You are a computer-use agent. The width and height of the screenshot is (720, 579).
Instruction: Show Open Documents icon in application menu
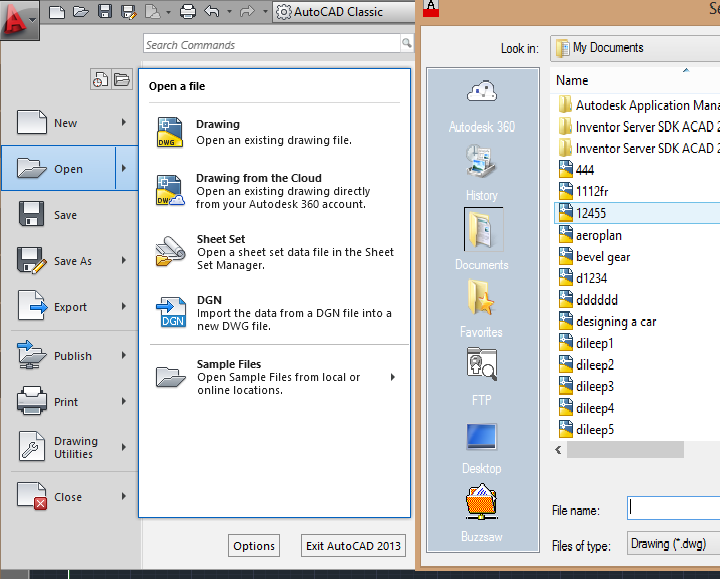122,79
